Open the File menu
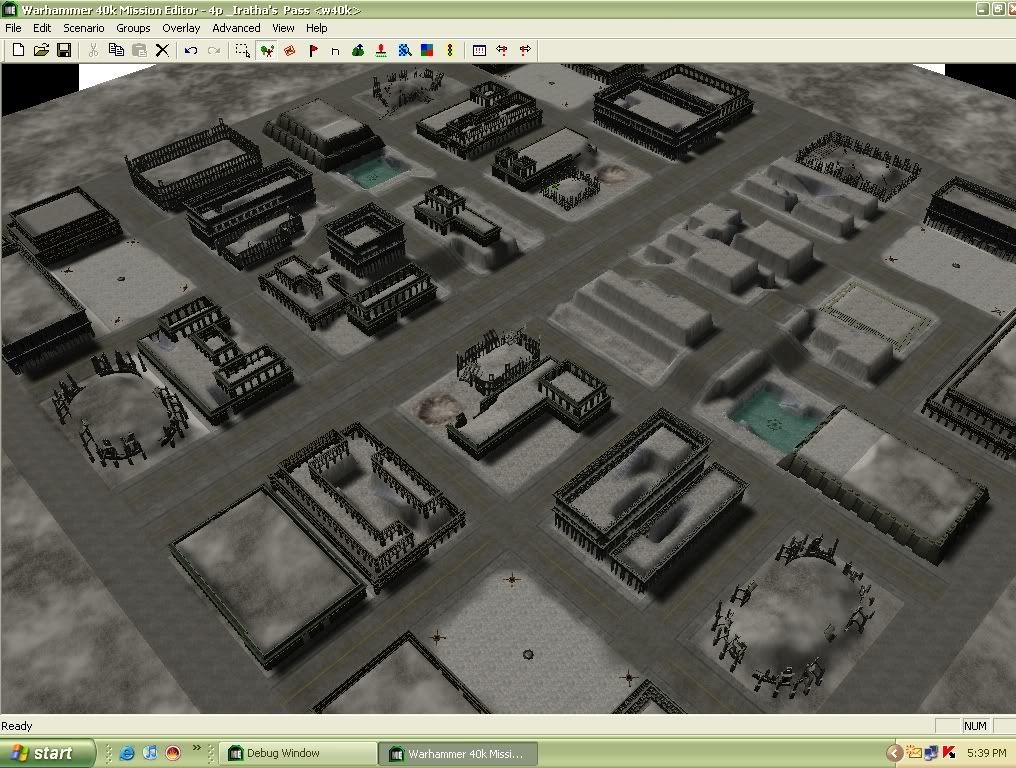 (13, 28)
